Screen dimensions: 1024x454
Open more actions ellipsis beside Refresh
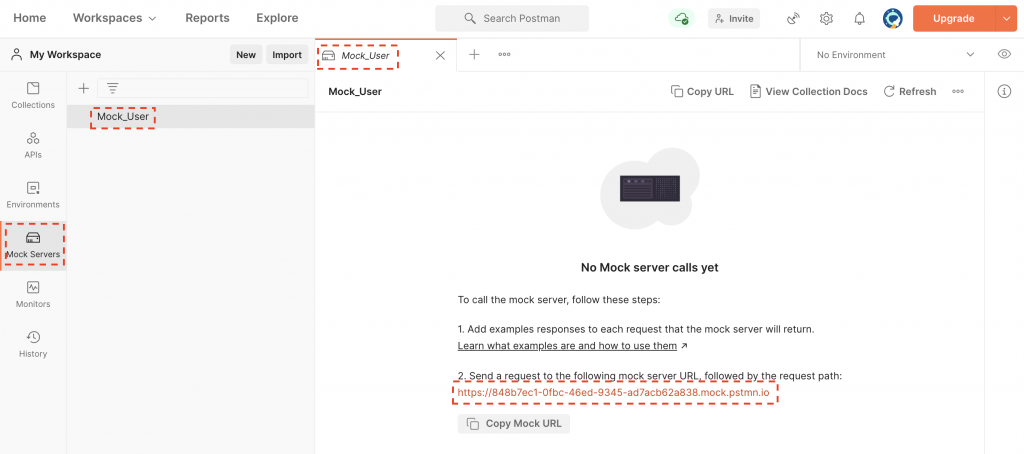958,91
